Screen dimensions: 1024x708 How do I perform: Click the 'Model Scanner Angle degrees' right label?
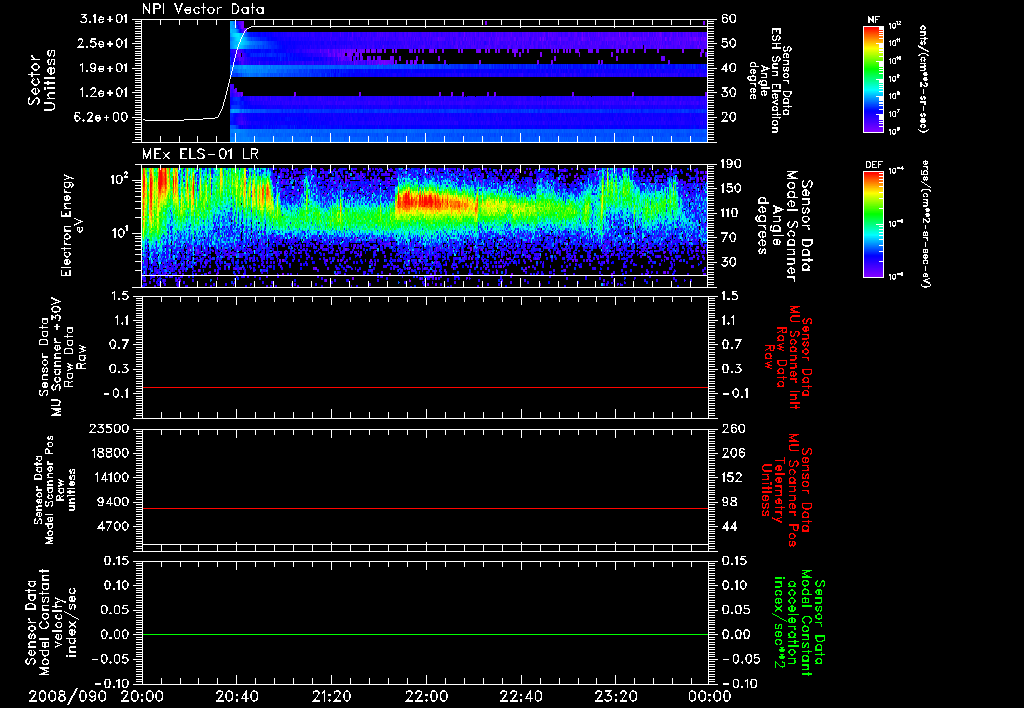coord(784,225)
